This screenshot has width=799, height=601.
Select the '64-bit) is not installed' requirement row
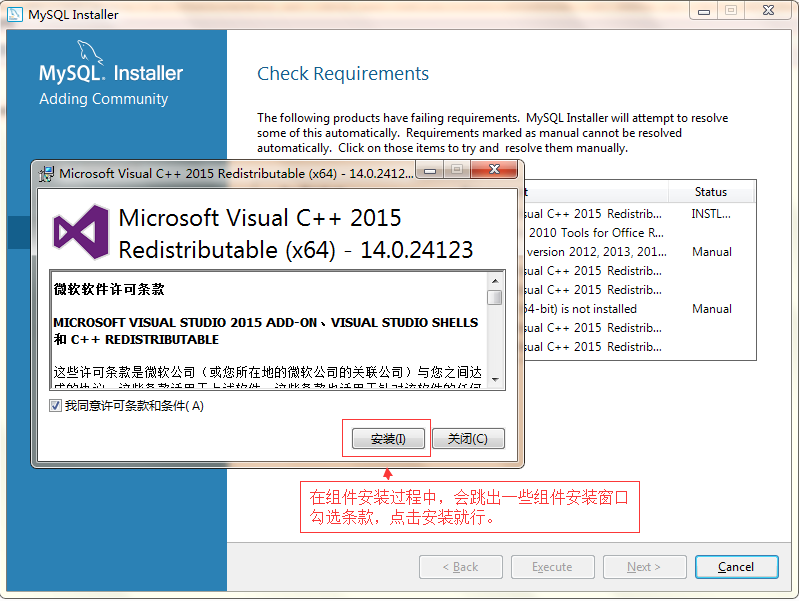click(640, 309)
